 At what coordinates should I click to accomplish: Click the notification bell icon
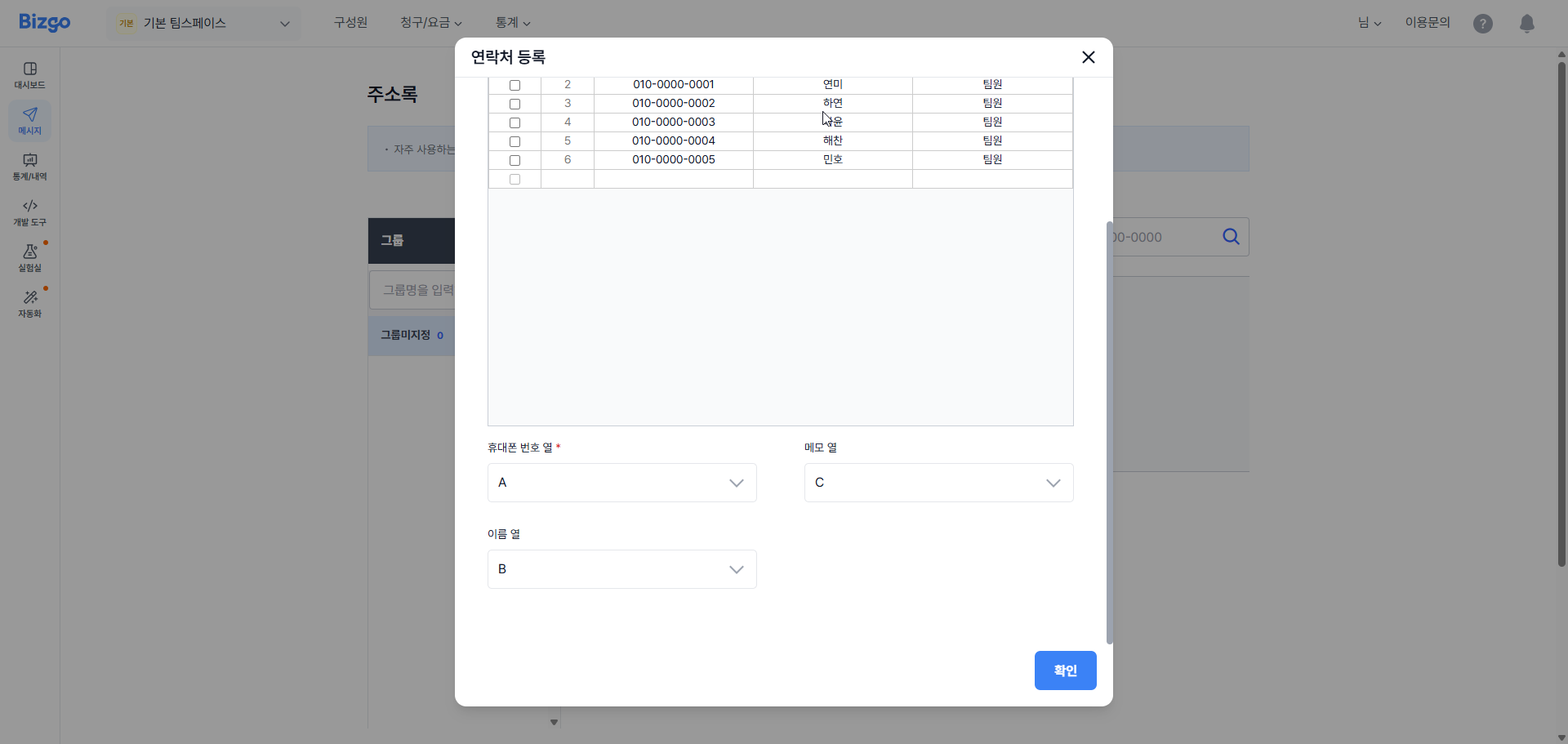click(1527, 23)
